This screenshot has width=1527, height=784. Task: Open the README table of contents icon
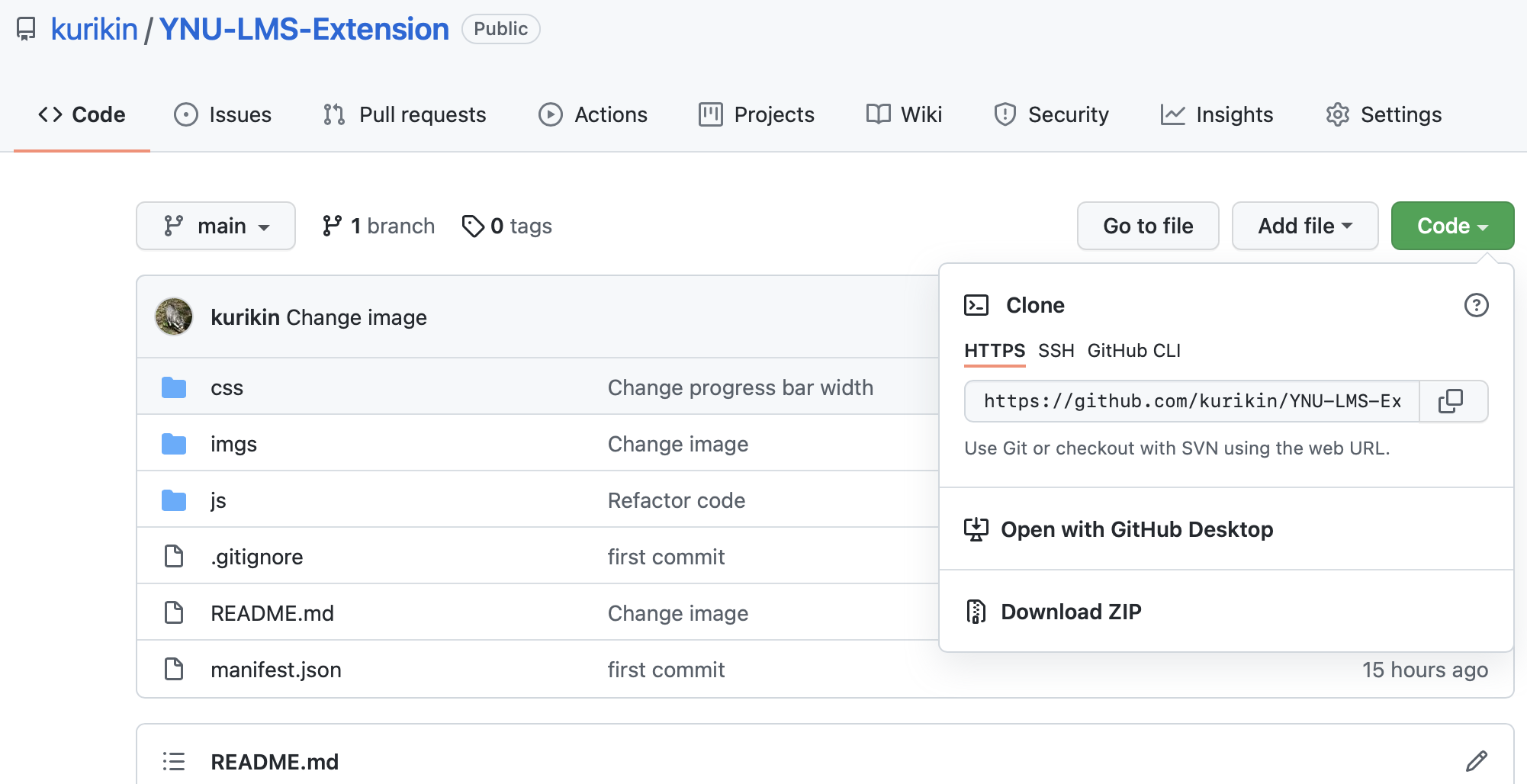[174, 761]
